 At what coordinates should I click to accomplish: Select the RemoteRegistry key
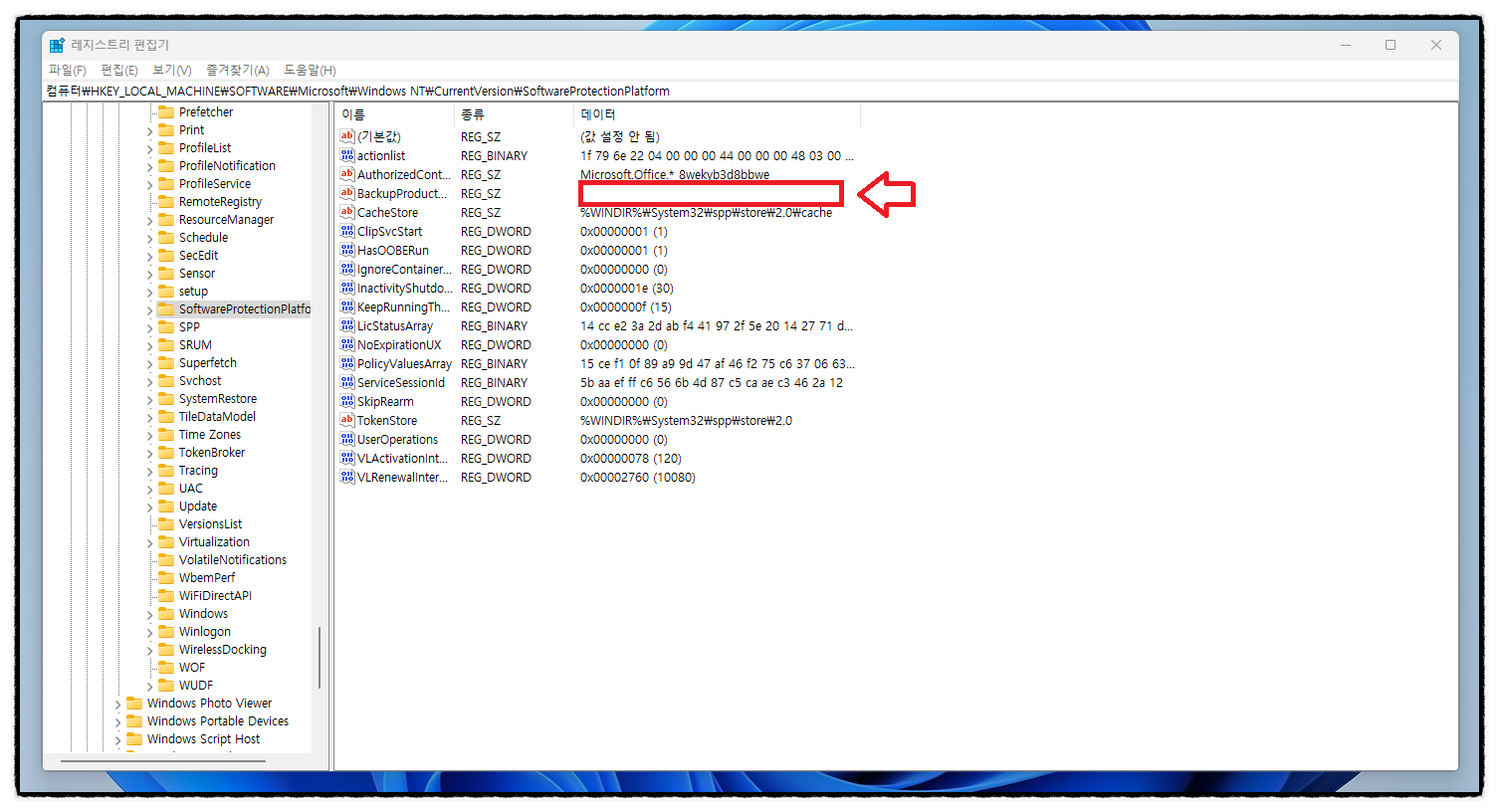pos(220,202)
